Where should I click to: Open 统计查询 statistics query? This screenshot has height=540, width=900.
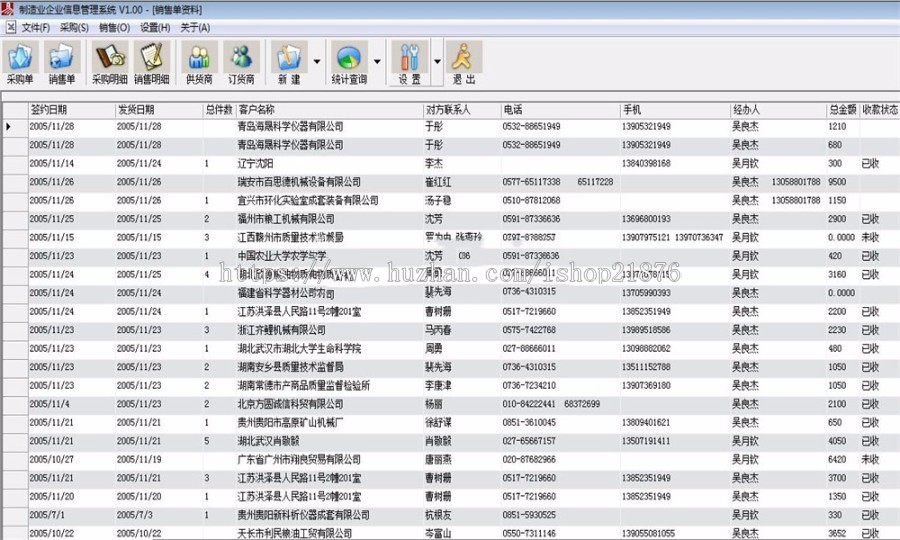pyautogui.click(x=349, y=64)
